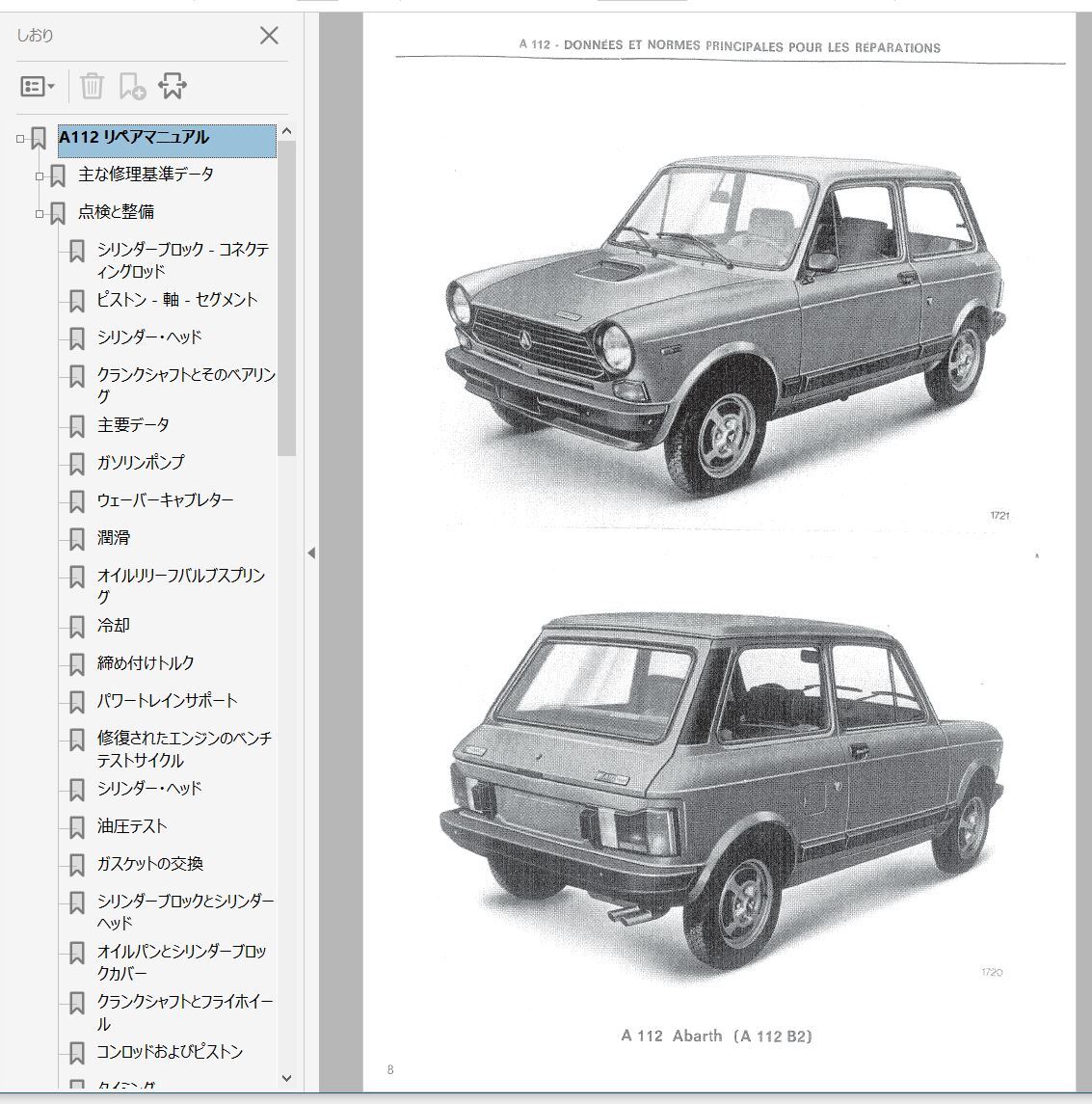Click bookmark icon beside ガソリンポンプ
1092x1104 pixels.
click(77, 464)
